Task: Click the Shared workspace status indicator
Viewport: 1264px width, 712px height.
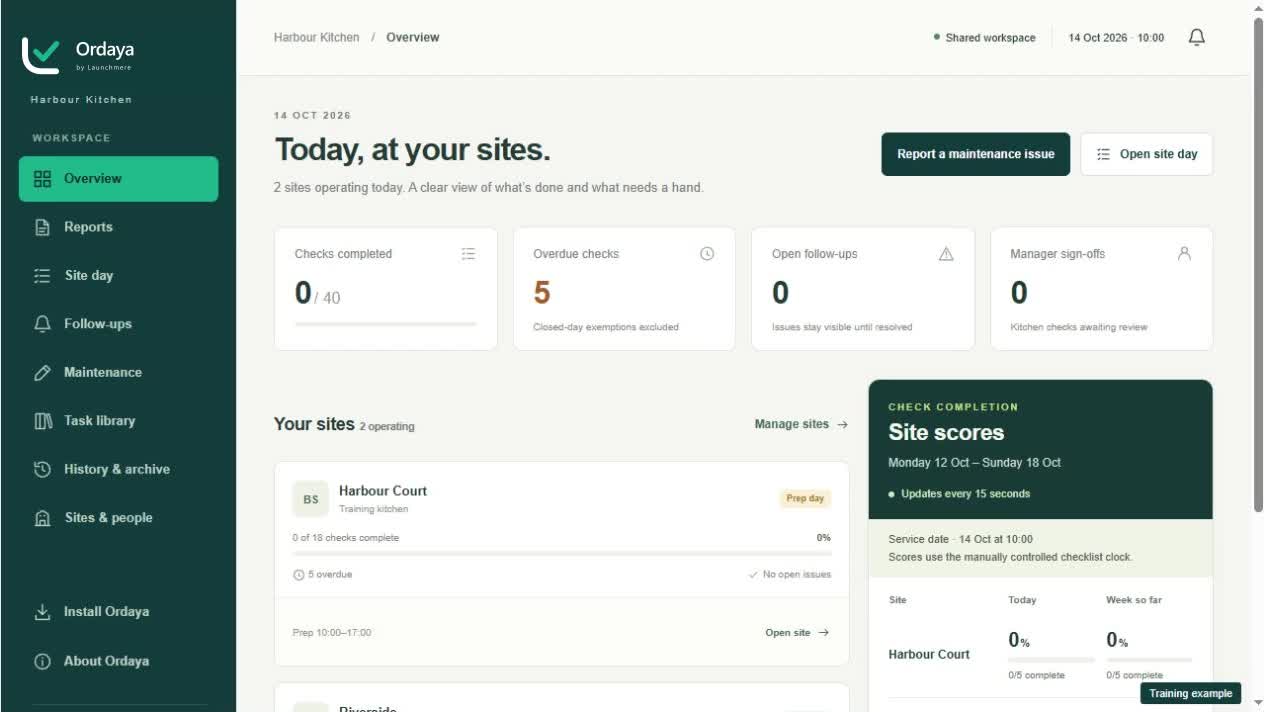Action: (984, 38)
